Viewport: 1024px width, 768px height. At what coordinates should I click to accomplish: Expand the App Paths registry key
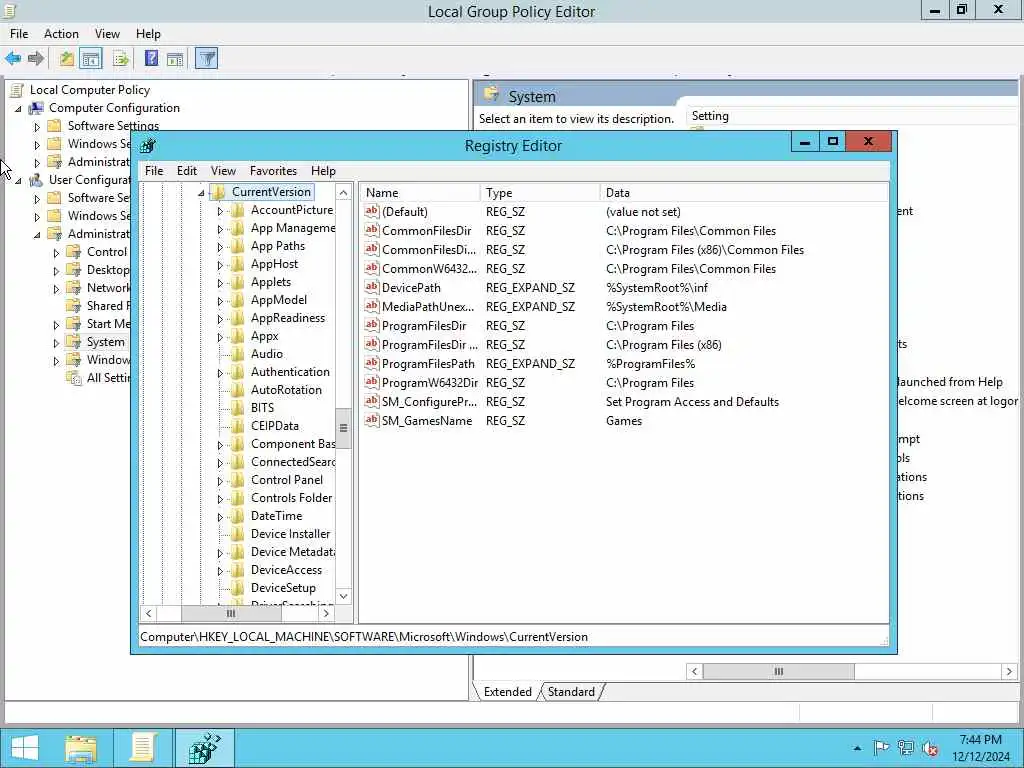click(x=220, y=247)
